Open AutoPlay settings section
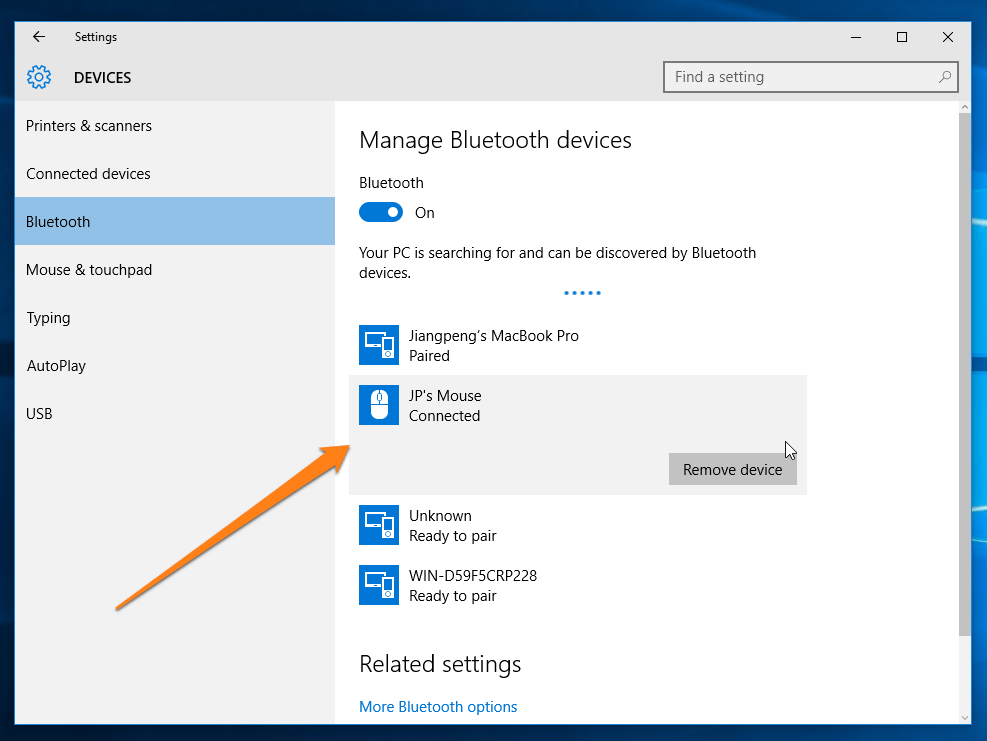The image size is (987, 741). click(x=175, y=365)
